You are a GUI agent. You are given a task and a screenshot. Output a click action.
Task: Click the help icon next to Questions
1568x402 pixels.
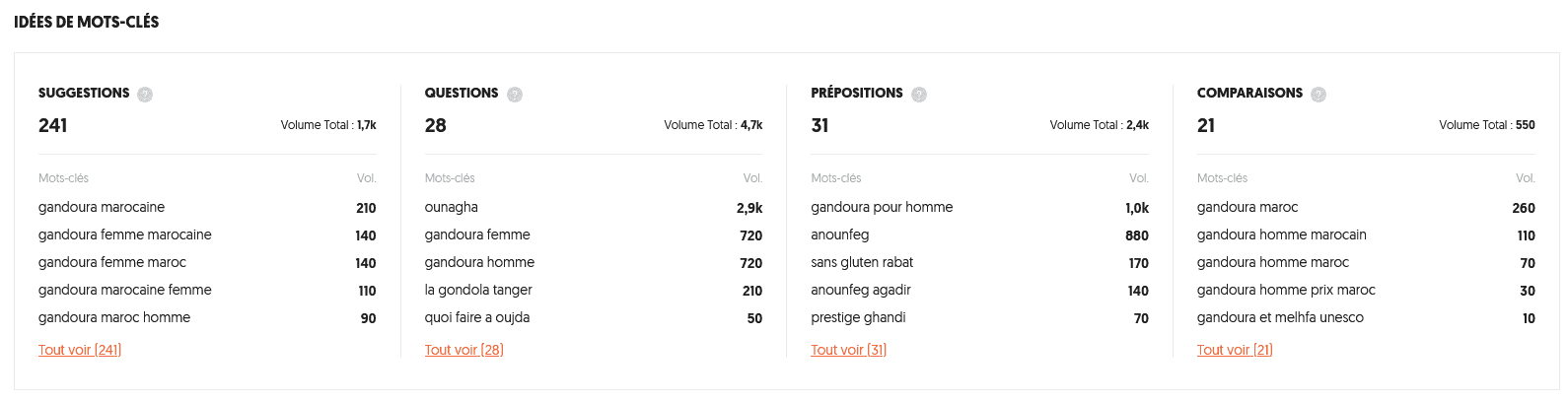(x=514, y=95)
